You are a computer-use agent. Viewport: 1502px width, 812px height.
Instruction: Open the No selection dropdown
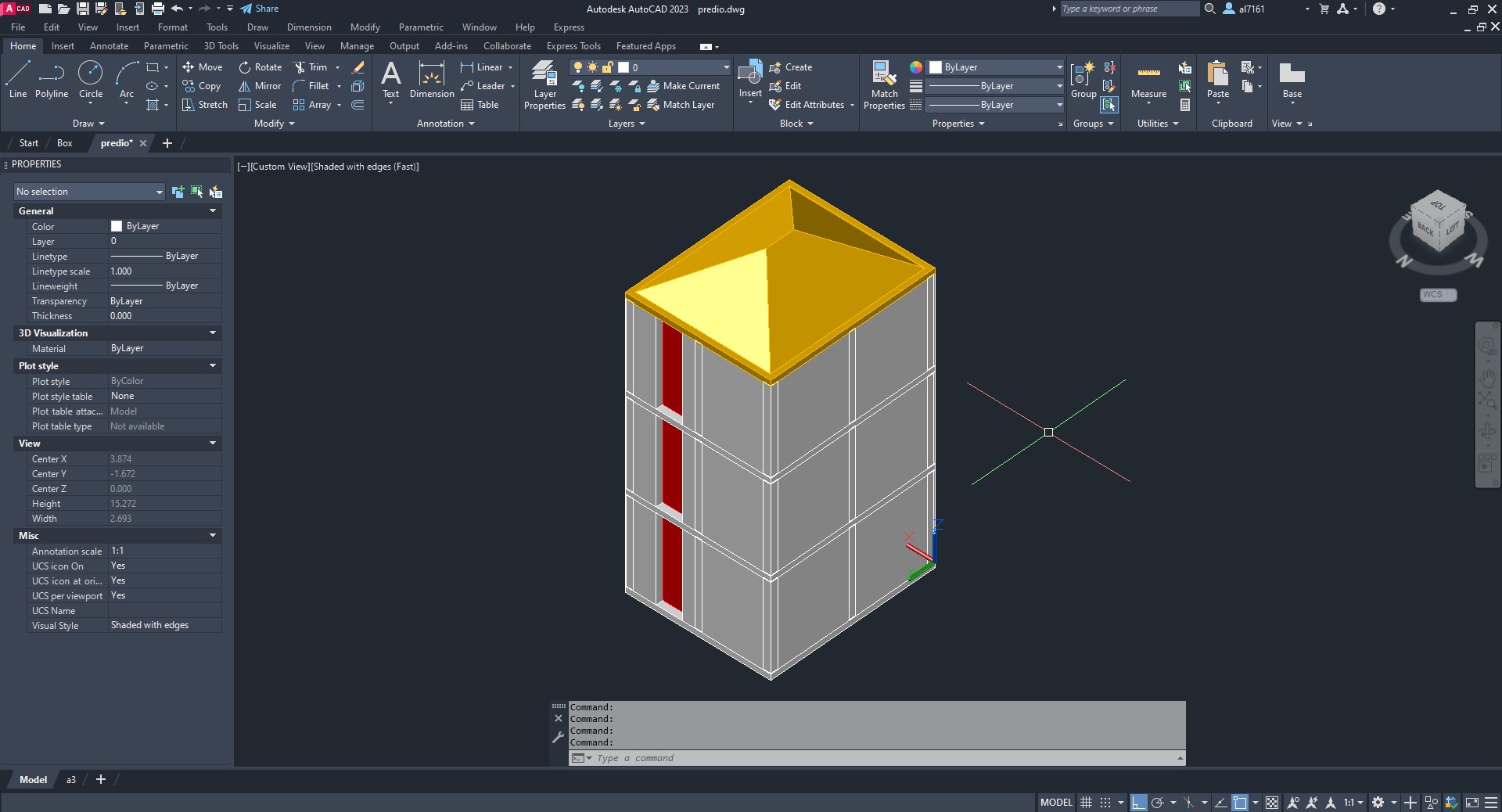pyautogui.click(x=89, y=192)
